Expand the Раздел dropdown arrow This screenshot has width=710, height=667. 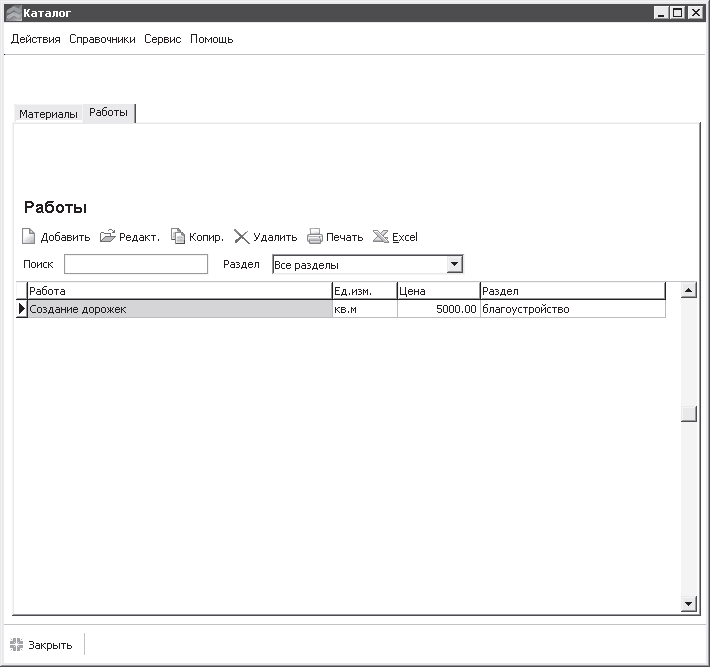(454, 264)
